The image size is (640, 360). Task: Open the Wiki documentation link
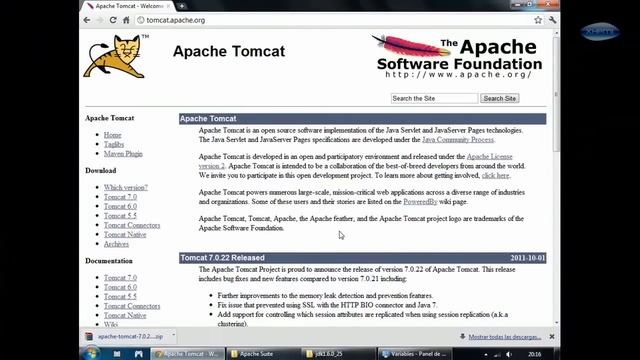pyautogui.click(x=111, y=324)
